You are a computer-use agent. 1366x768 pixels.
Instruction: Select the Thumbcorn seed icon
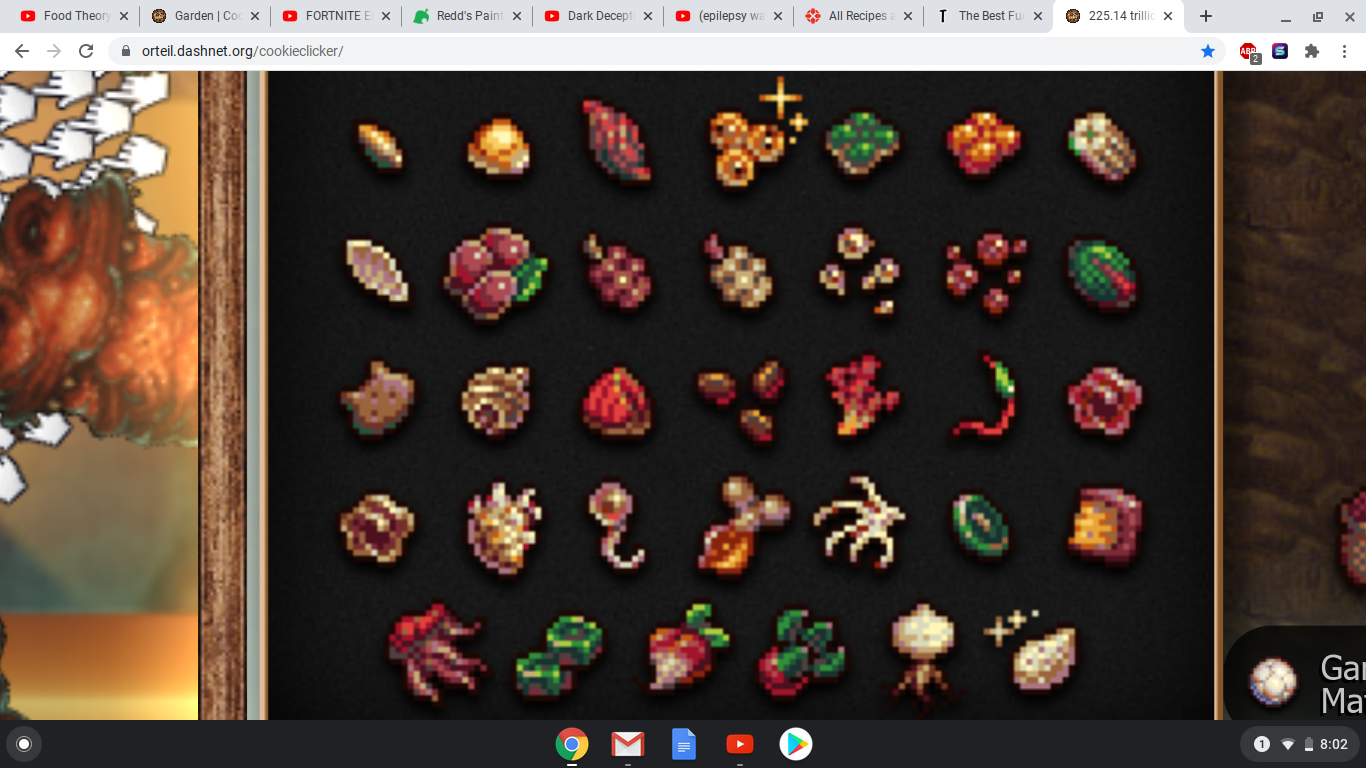coord(498,147)
